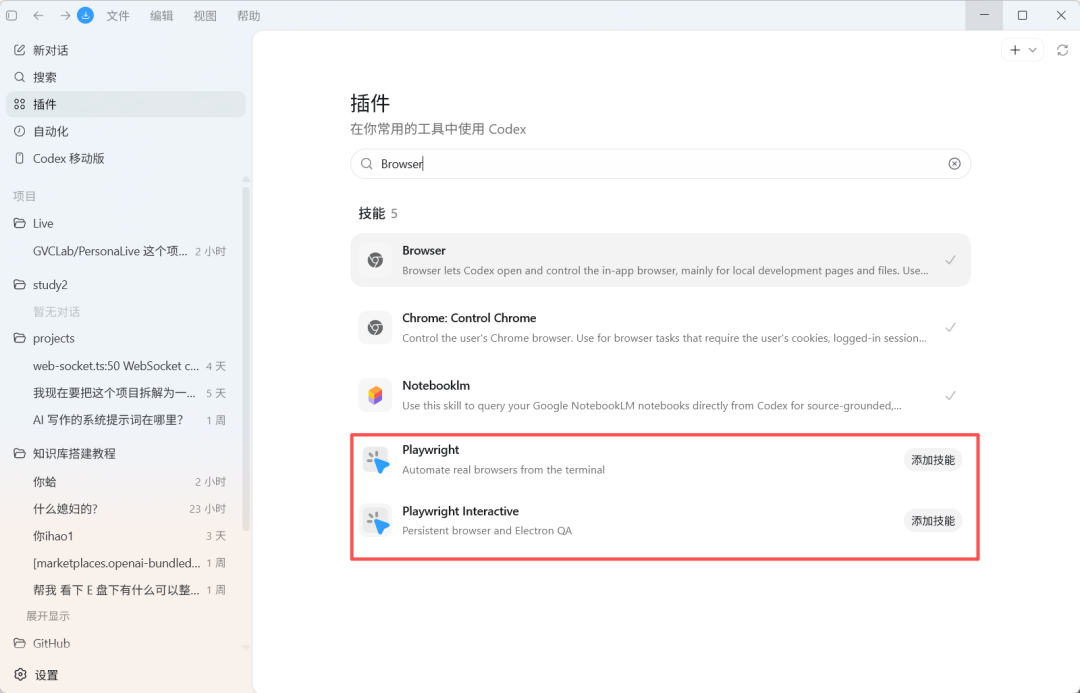Go back with the left arrow icon

(x=39, y=15)
